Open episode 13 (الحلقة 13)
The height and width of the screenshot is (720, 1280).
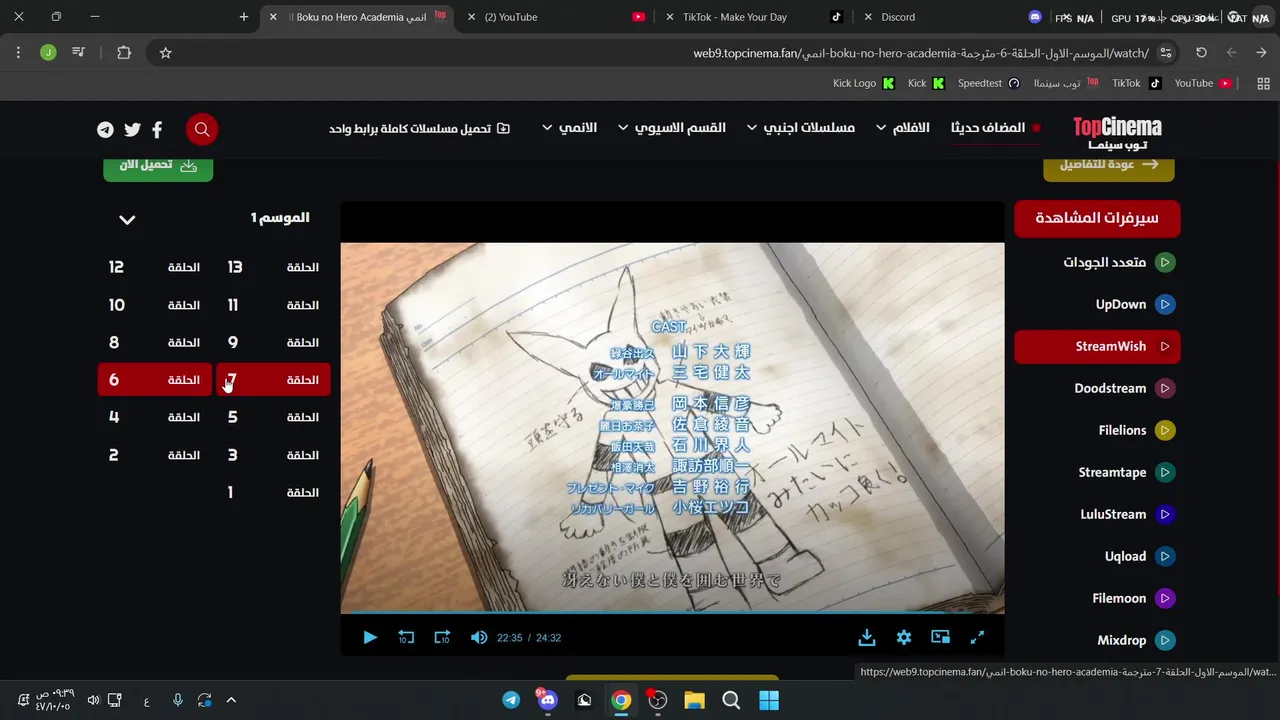pyautogui.click(x=273, y=267)
